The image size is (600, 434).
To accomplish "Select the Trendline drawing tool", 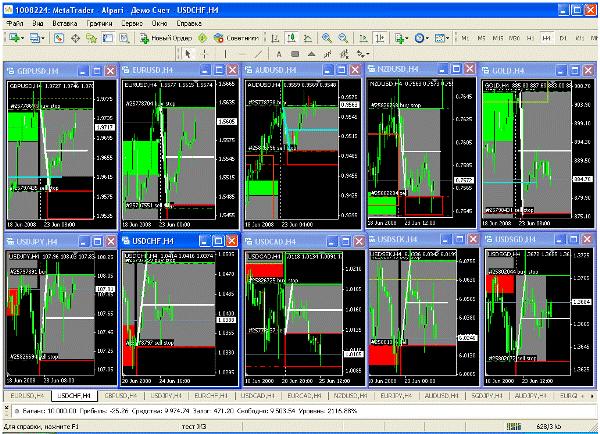I will 259,54.
